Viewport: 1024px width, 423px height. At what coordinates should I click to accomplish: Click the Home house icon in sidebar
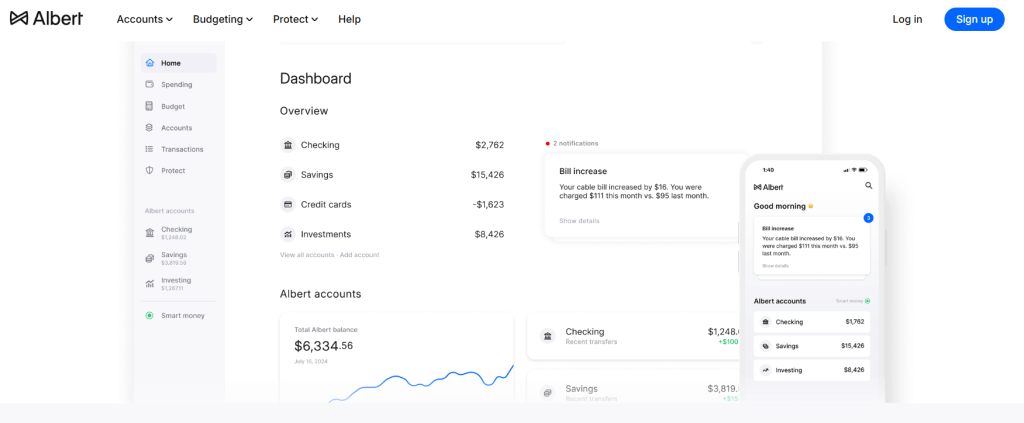(x=150, y=63)
